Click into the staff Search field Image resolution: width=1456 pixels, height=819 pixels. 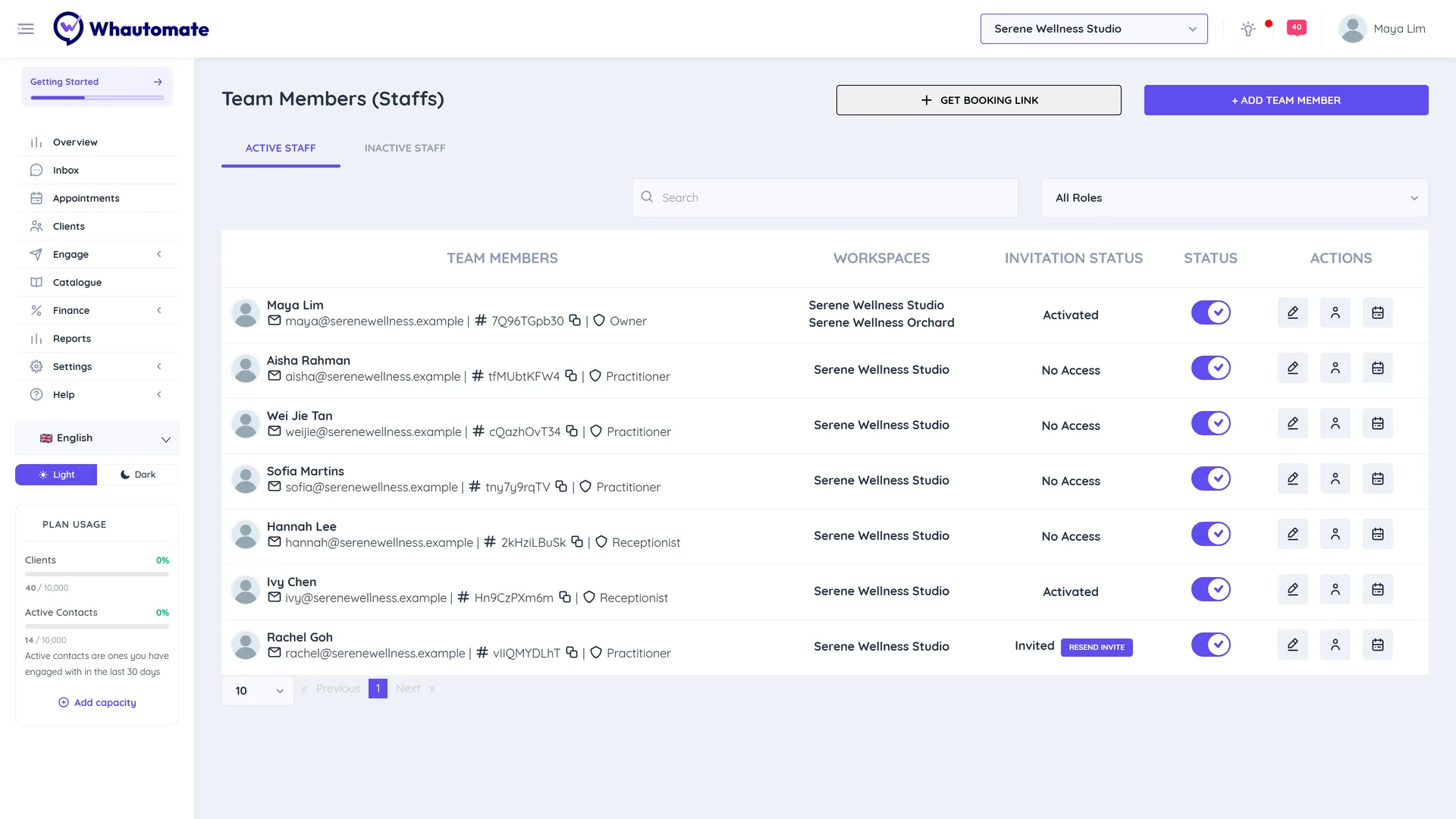(825, 198)
